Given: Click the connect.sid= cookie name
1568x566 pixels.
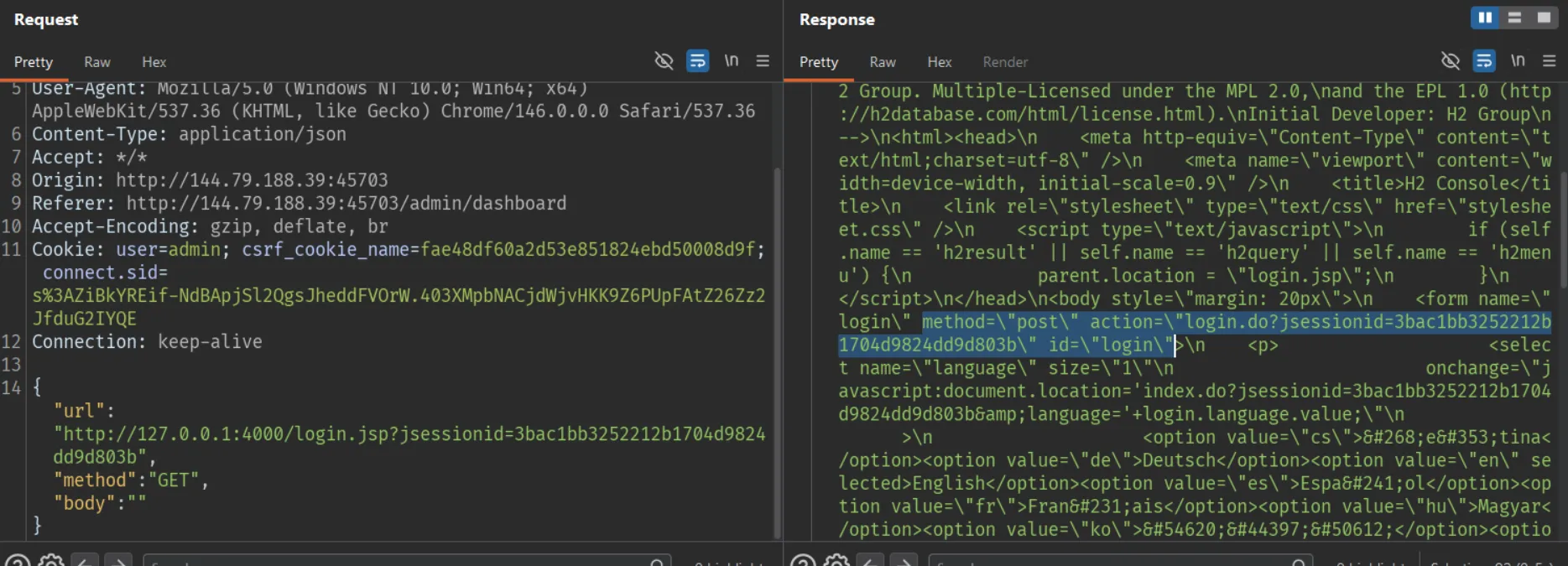Looking at the screenshot, I should point(105,273).
